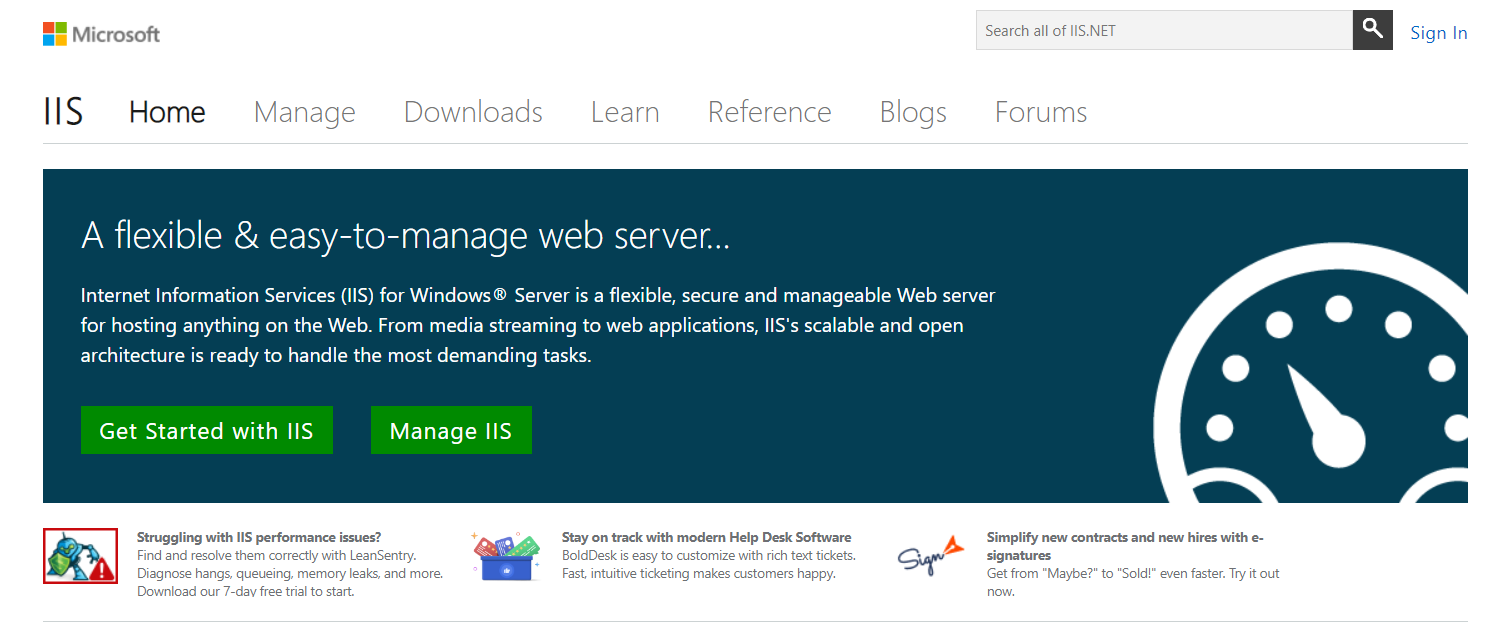Click the 'Internet Information Services (IIS)' paragraph
This screenshot has width=1496, height=630.
538,325
